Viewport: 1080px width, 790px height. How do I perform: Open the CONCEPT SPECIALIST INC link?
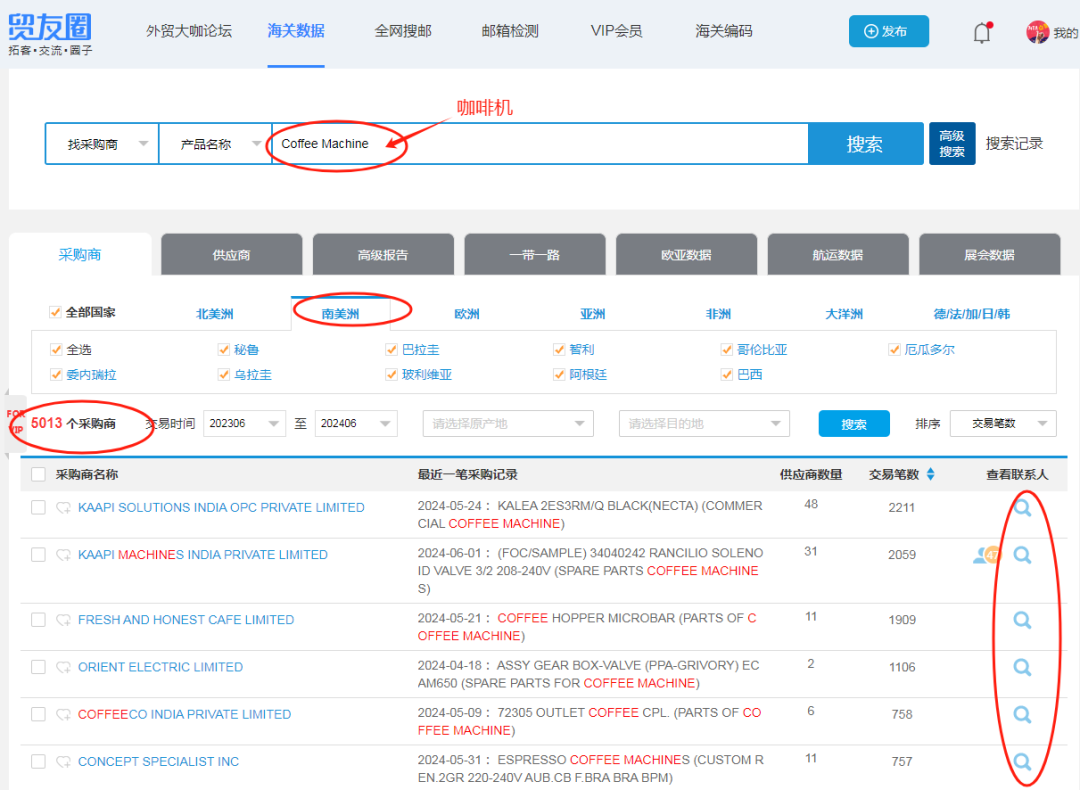(158, 762)
